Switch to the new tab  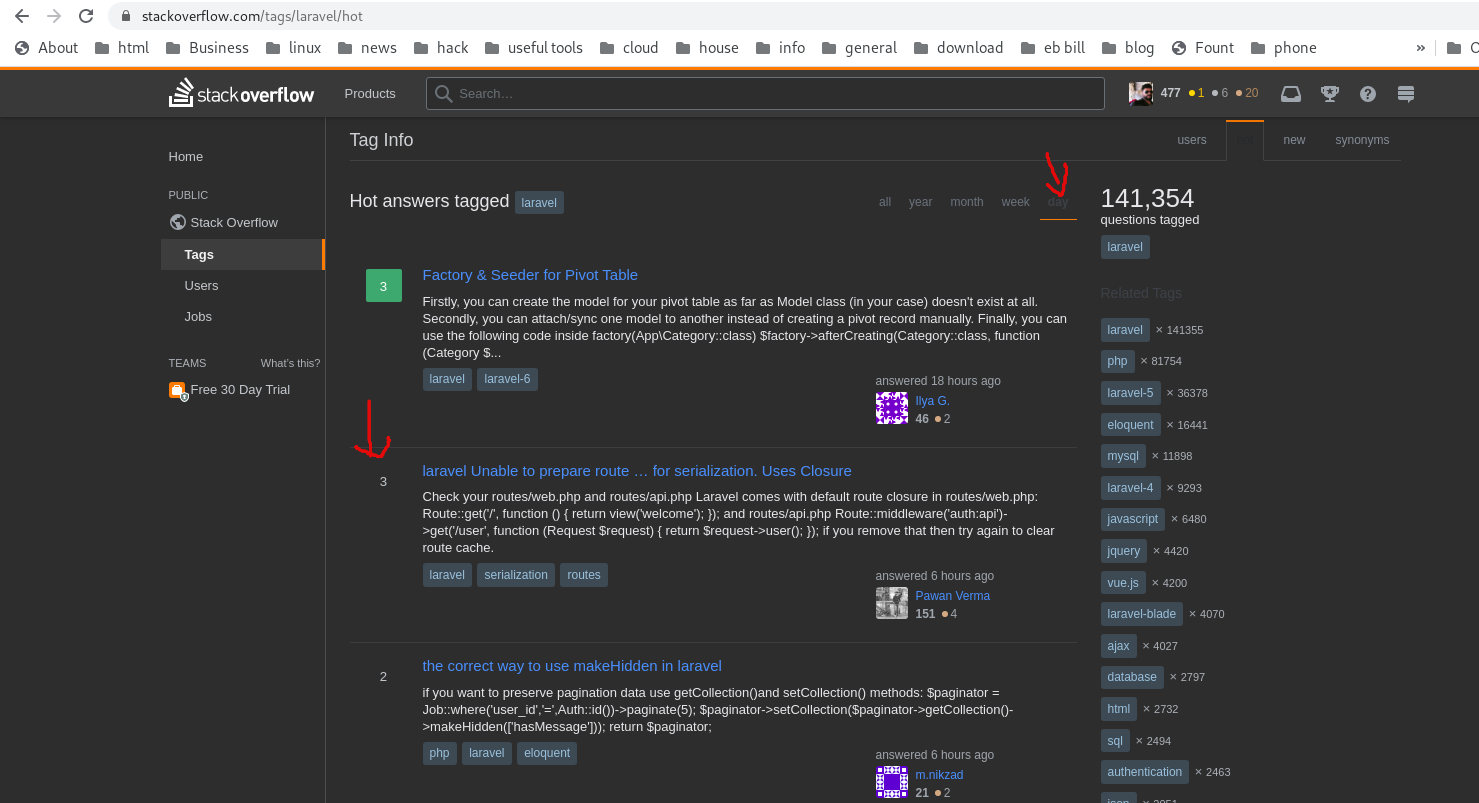tap(1294, 140)
